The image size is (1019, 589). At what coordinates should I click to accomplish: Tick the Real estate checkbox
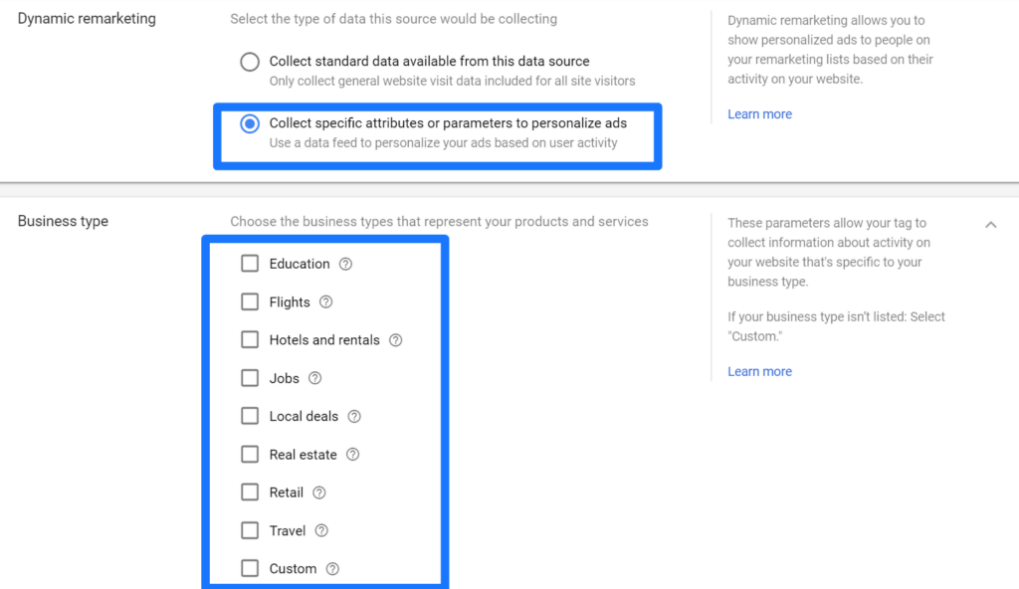click(250, 454)
